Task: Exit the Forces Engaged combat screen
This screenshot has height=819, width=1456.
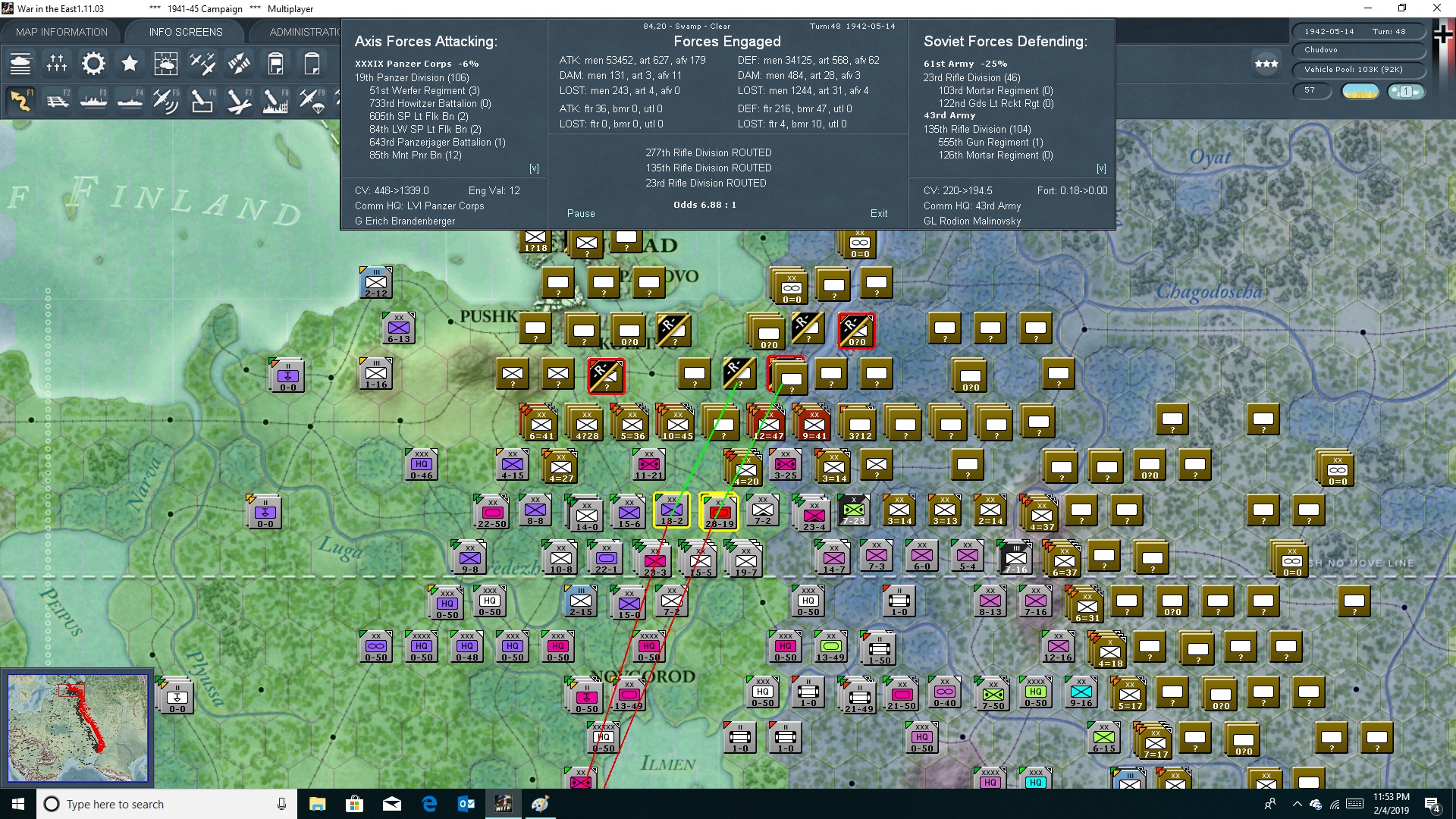Action: (879, 213)
